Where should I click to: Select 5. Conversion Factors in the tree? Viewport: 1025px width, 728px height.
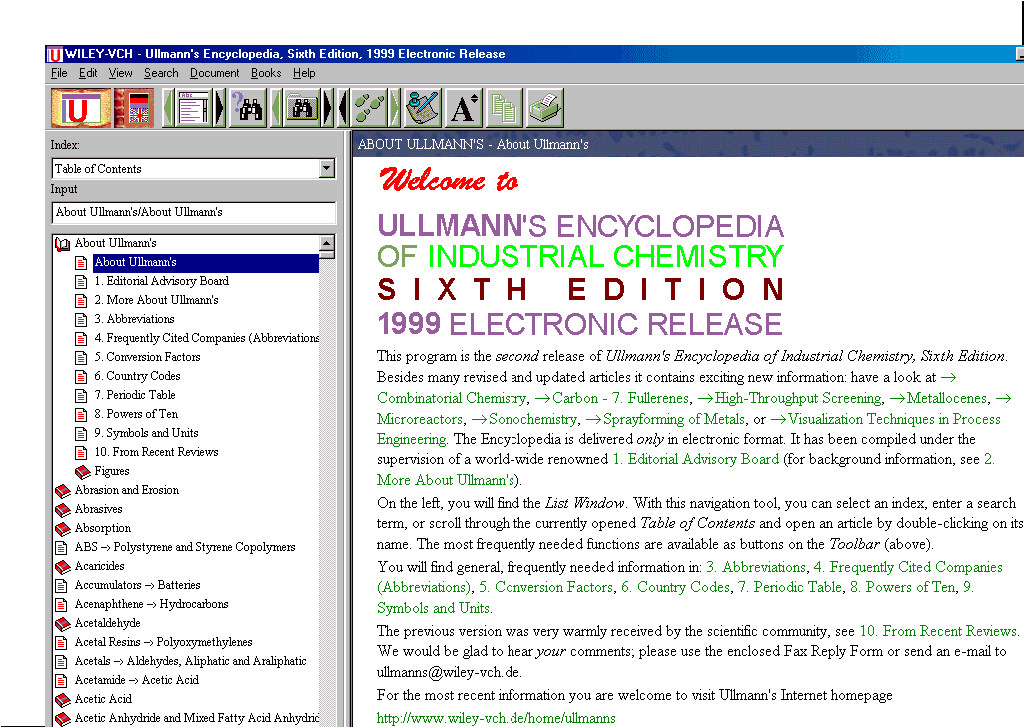[147, 357]
